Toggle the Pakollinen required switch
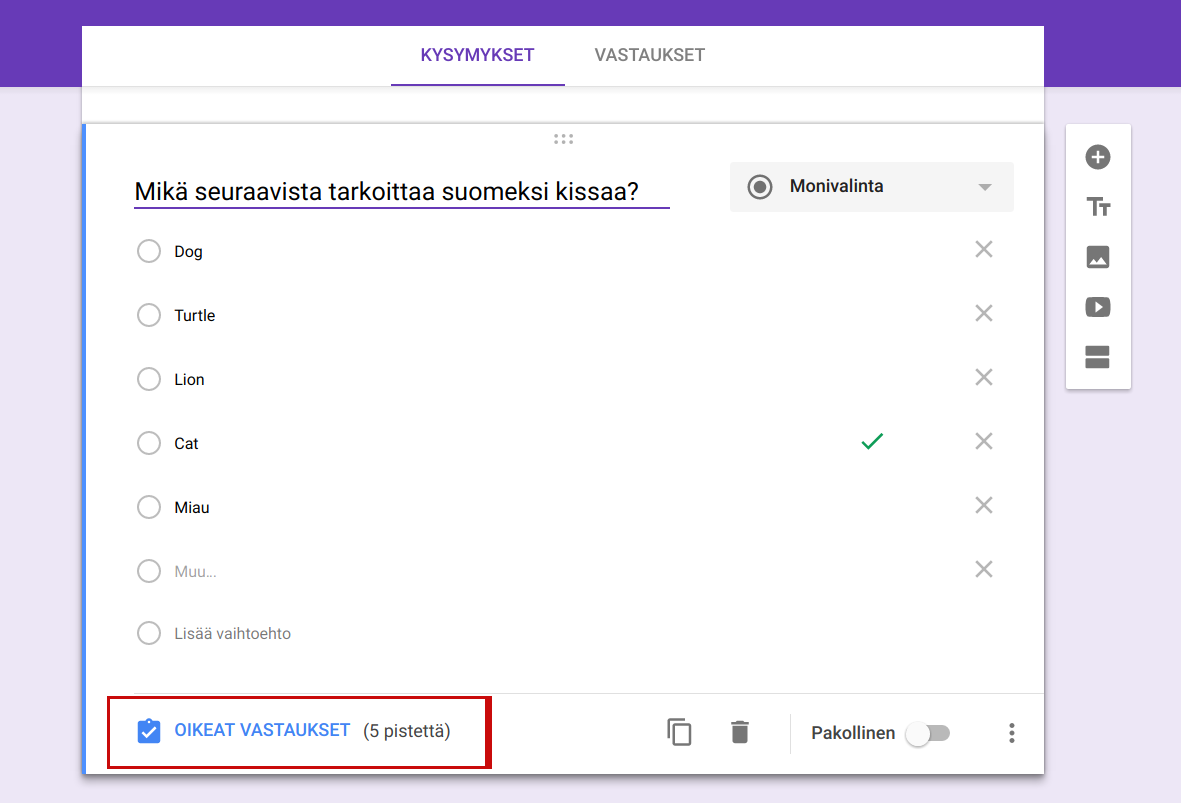Screen dimensions: 1181x803 (x=927, y=734)
